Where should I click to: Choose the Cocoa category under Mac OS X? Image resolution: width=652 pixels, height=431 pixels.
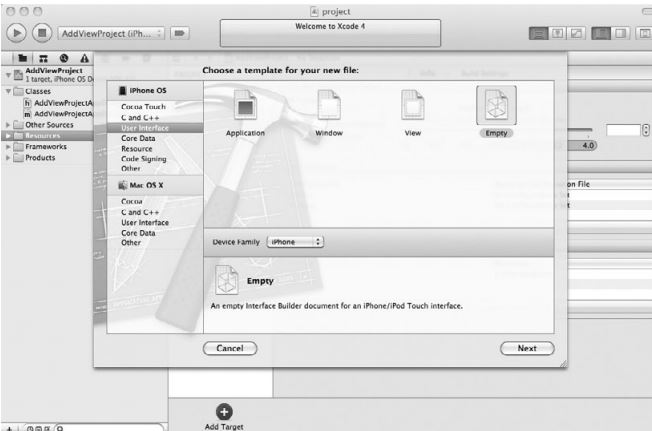[132, 201]
